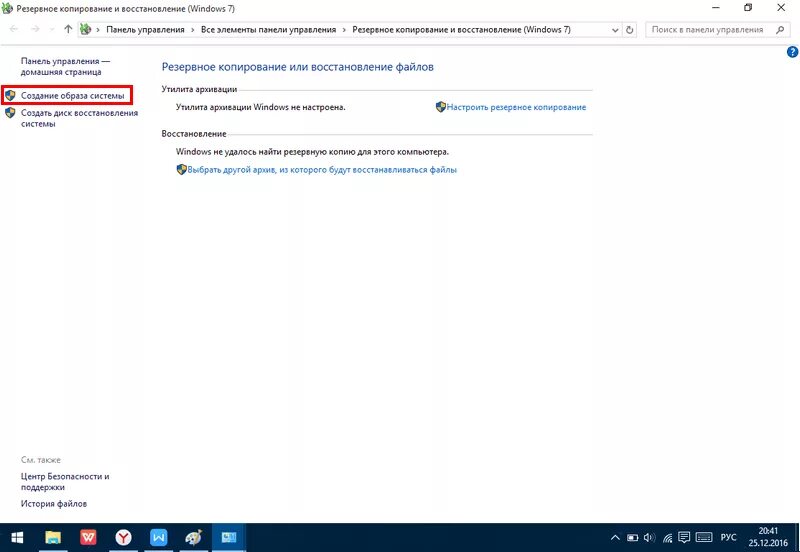
Task: Select breadcrumb "Резервное копирование и восстановление (Windows 7)"
Action: coord(461,30)
